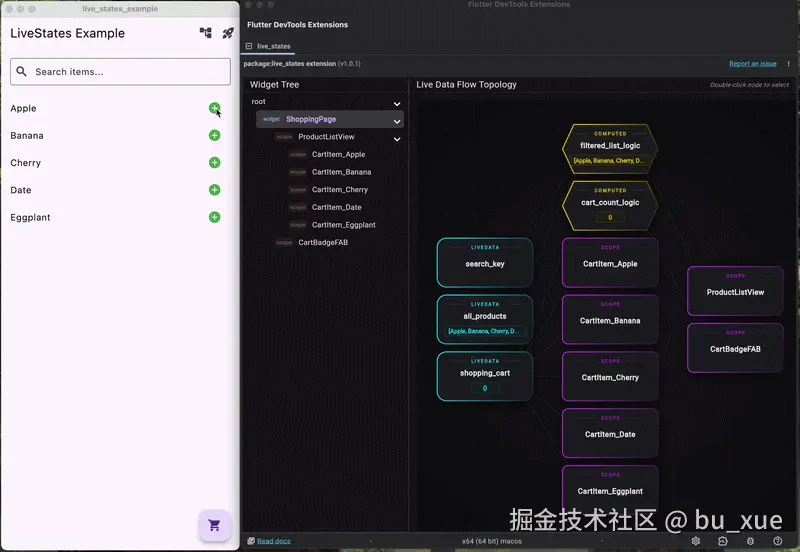Image resolution: width=800 pixels, height=552 pixels.
Task: Click the filtered_list_logic computed node
Action: [610, 148]
